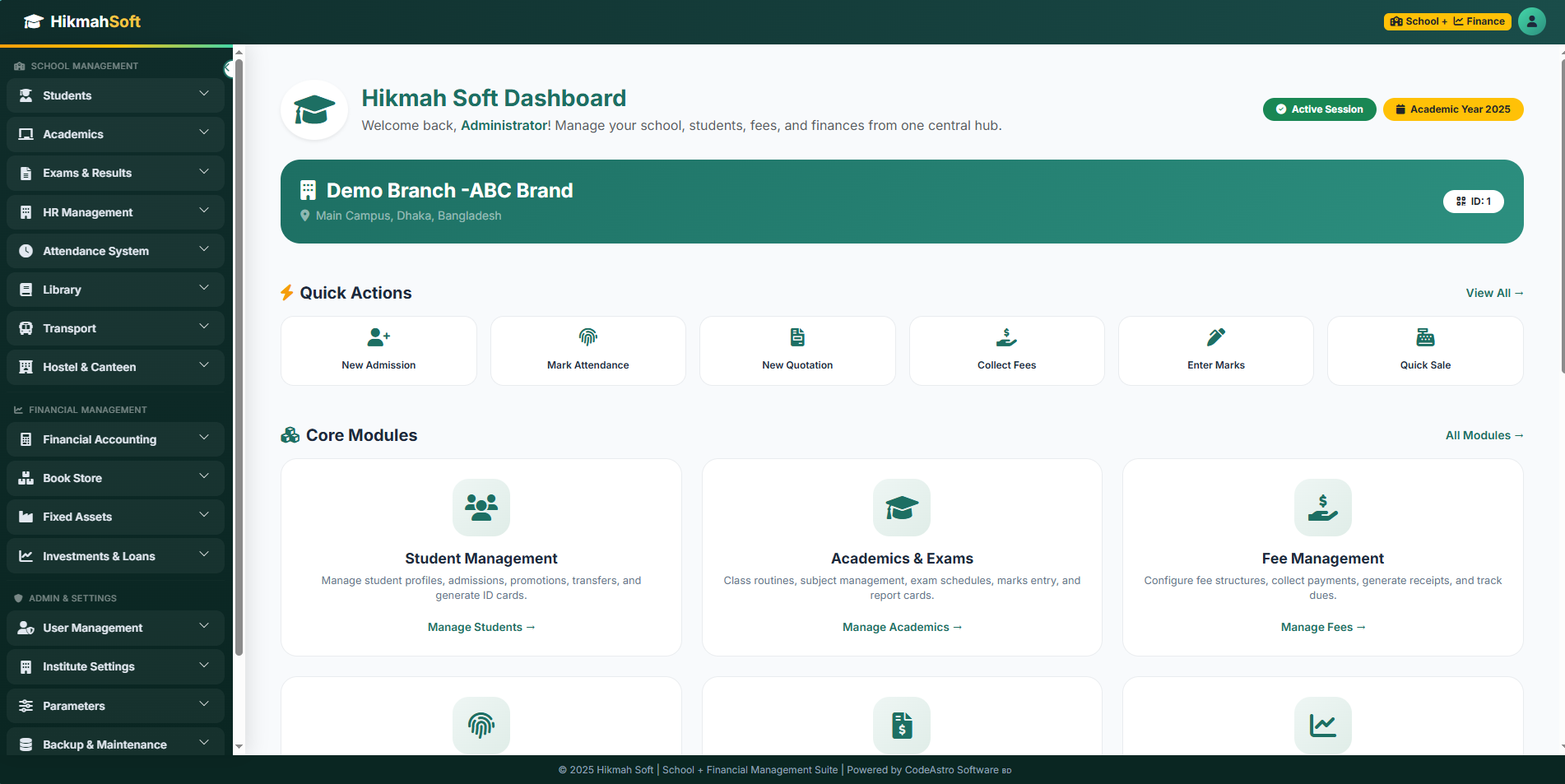Click the dashboard header graduation cap icon
This screenshot has height=784, width=1565.
[x=314, y=110]
